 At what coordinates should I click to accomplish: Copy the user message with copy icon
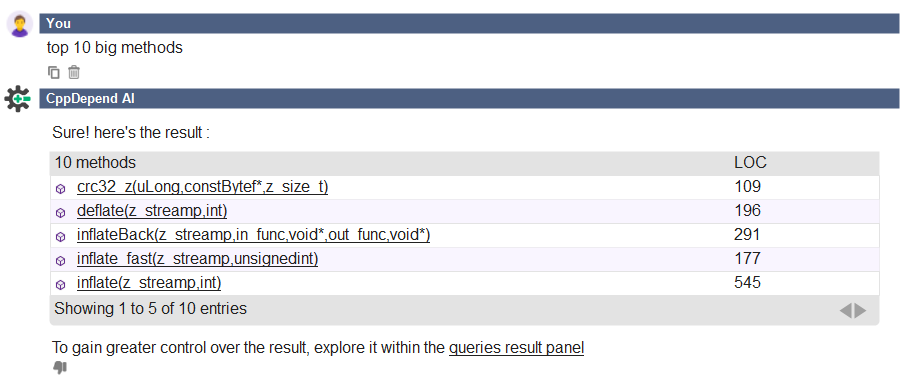click(54, 72)
